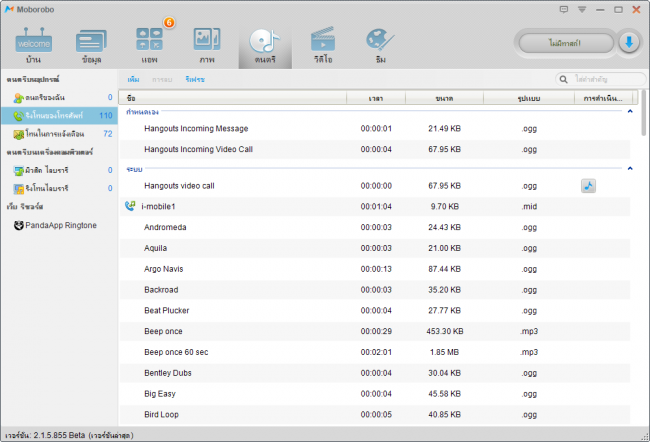The image size is (650, 442).
Task: Open the Images section in top toolbar
Action: 207,45
